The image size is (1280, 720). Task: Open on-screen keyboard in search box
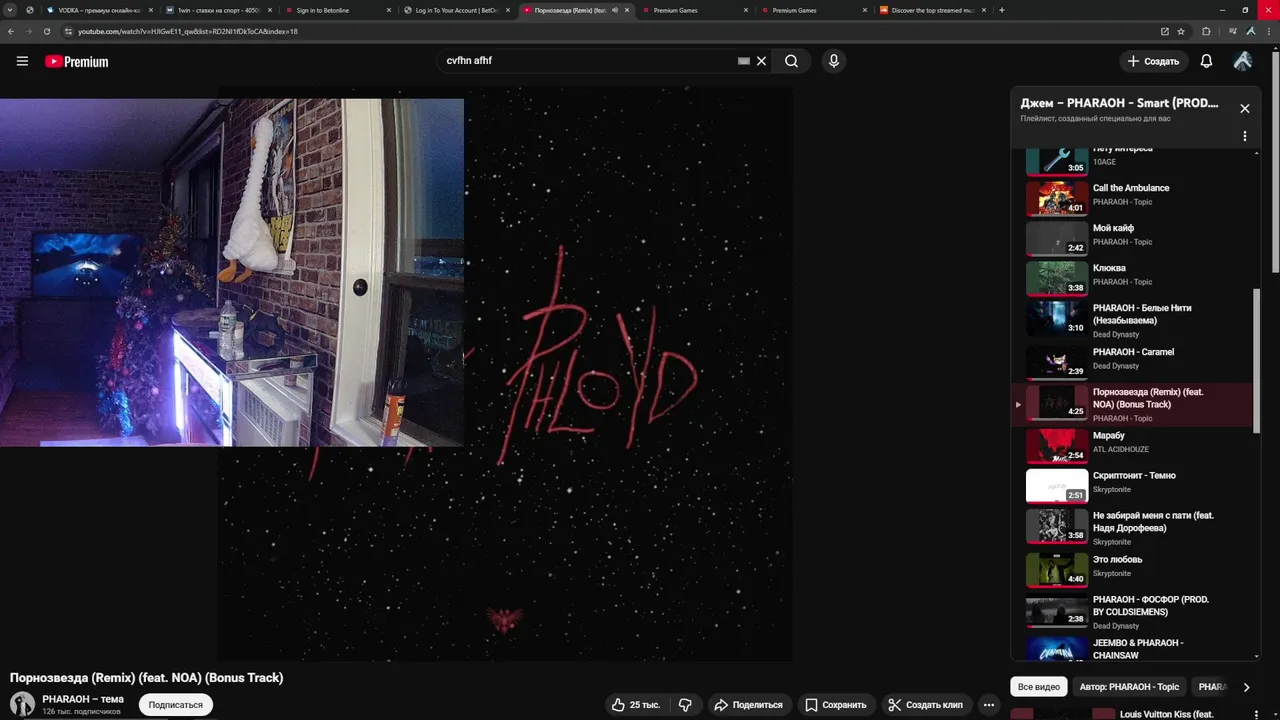pos(743,61)
